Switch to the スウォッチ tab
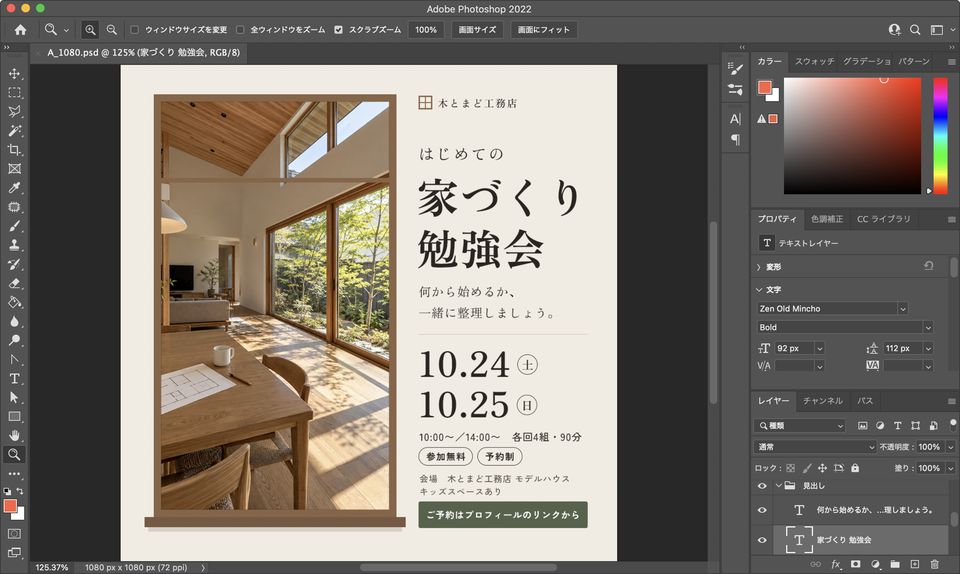The height and width of the screenshot is (574, 960). tap(814, 61)
